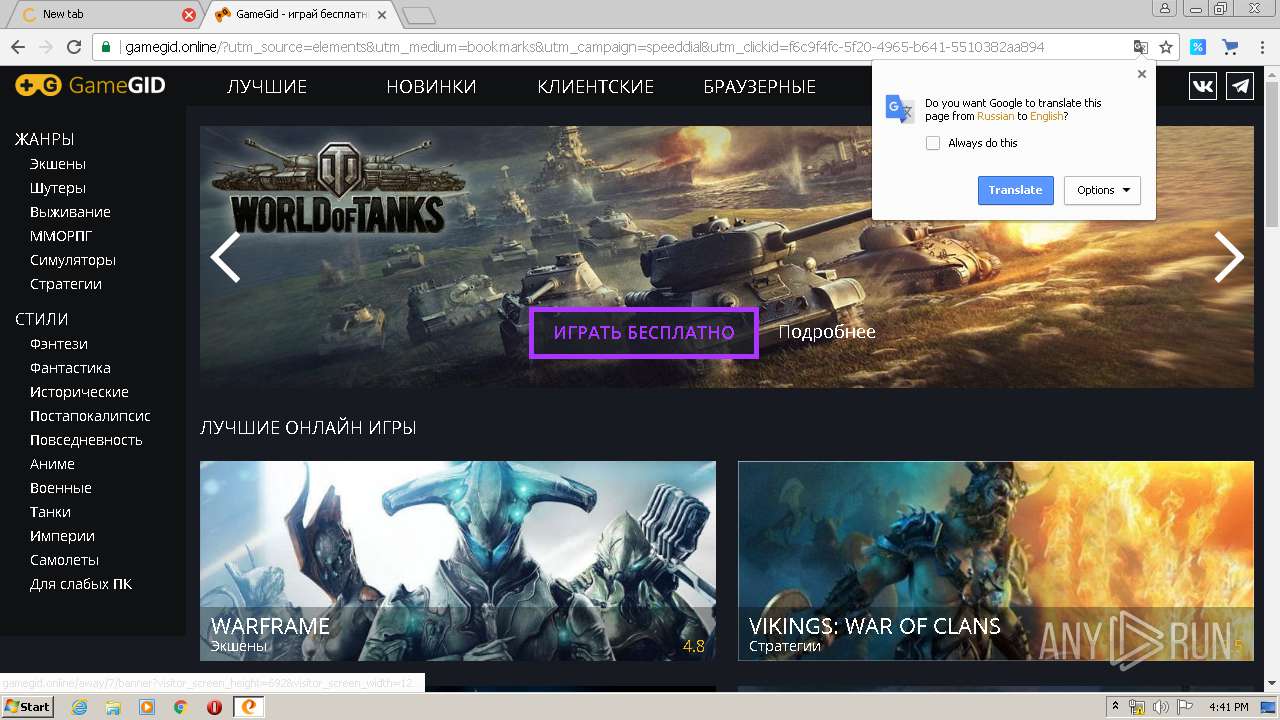Viewport: 1280px width, 720px height.
Task: Close the GameGid tab
Action: click(x=382, y=15)
